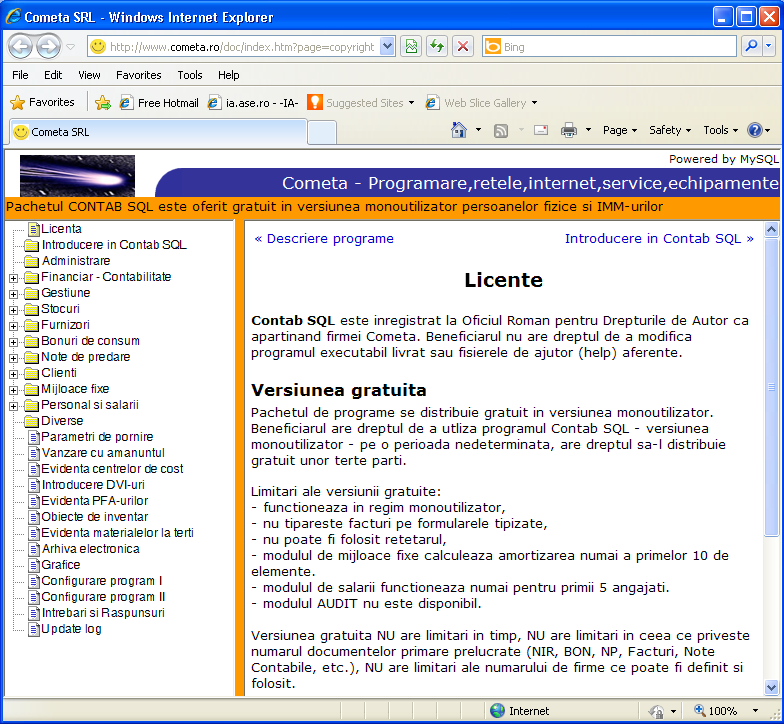Expand Personal si salarii node
784x724 pixels.
click(14, 406)
